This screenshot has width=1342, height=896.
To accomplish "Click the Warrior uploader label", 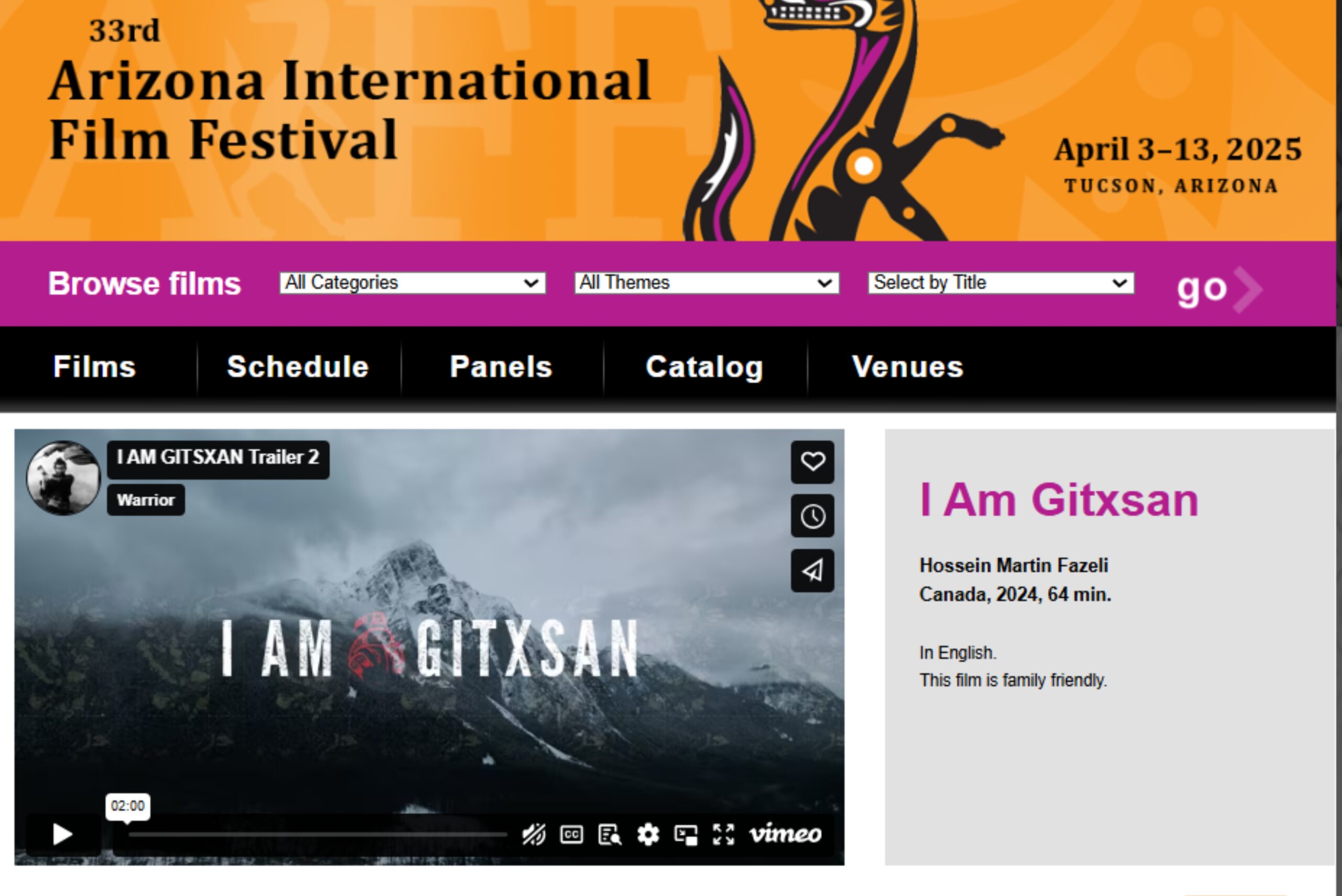I will pos(146,500).
